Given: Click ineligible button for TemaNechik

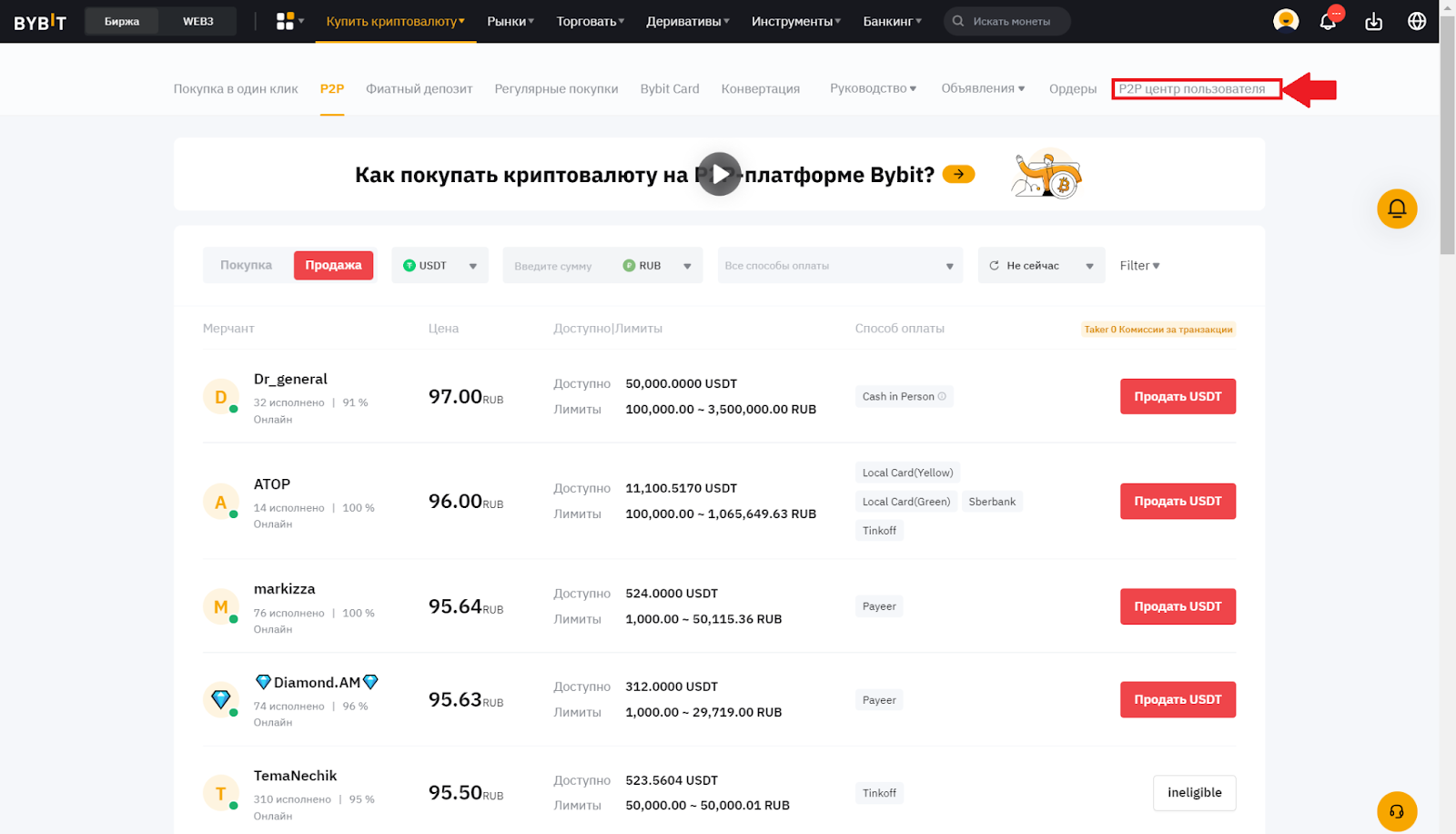Looking at the screenshot, I should (1194, 792).
